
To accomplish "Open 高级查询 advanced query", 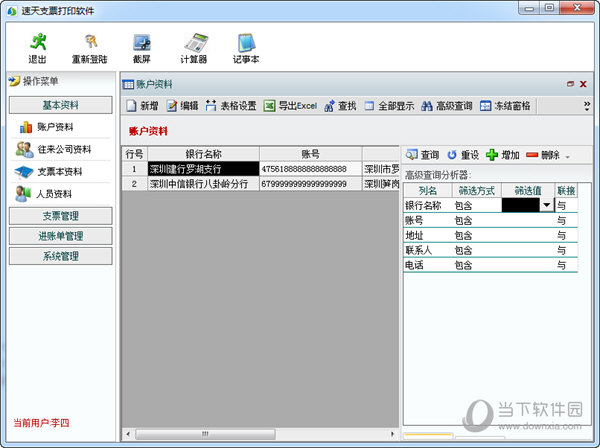I will (x=447, y=106).
